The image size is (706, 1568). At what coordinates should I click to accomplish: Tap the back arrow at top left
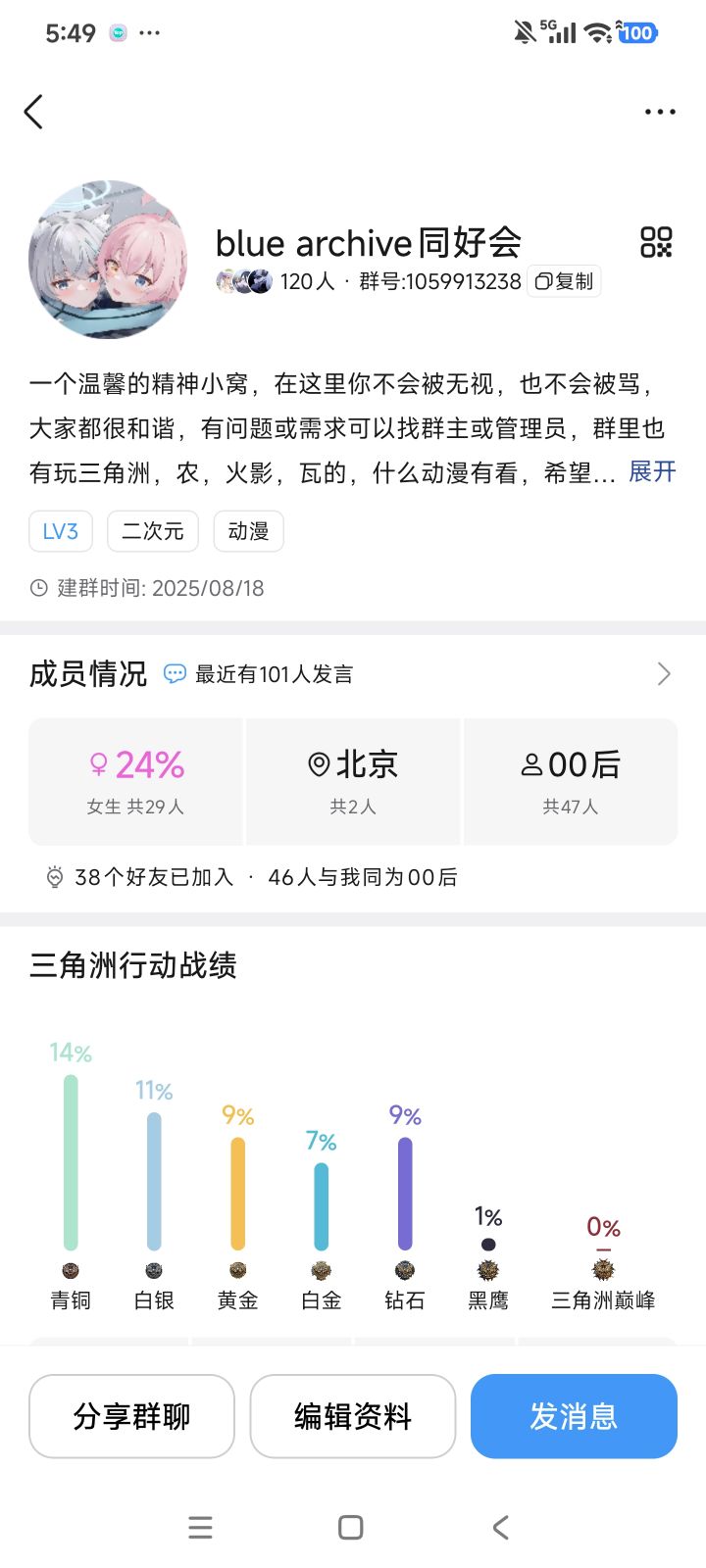[34, 112]
